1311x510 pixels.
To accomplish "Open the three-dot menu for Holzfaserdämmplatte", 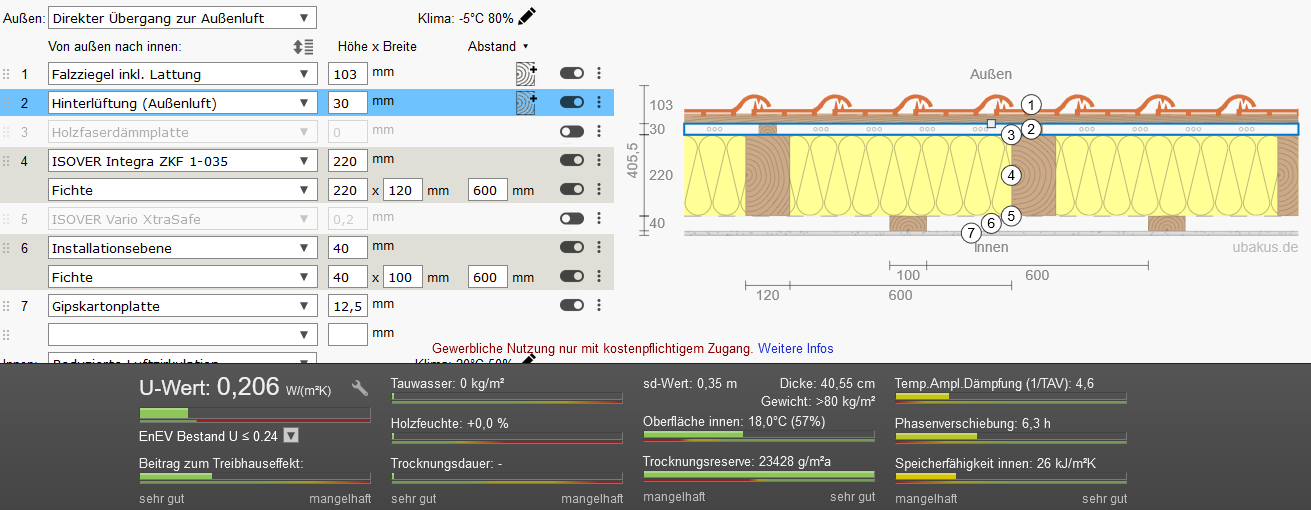I will point(599,132).
